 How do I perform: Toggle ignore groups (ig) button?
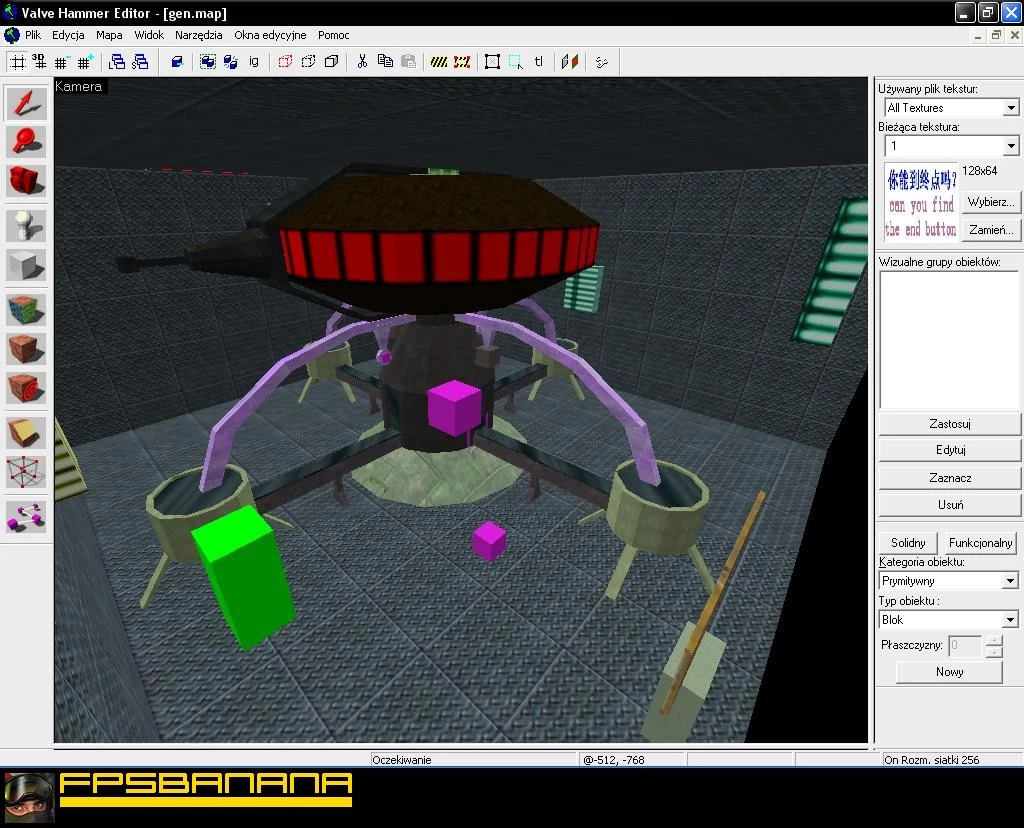(253, 62)
